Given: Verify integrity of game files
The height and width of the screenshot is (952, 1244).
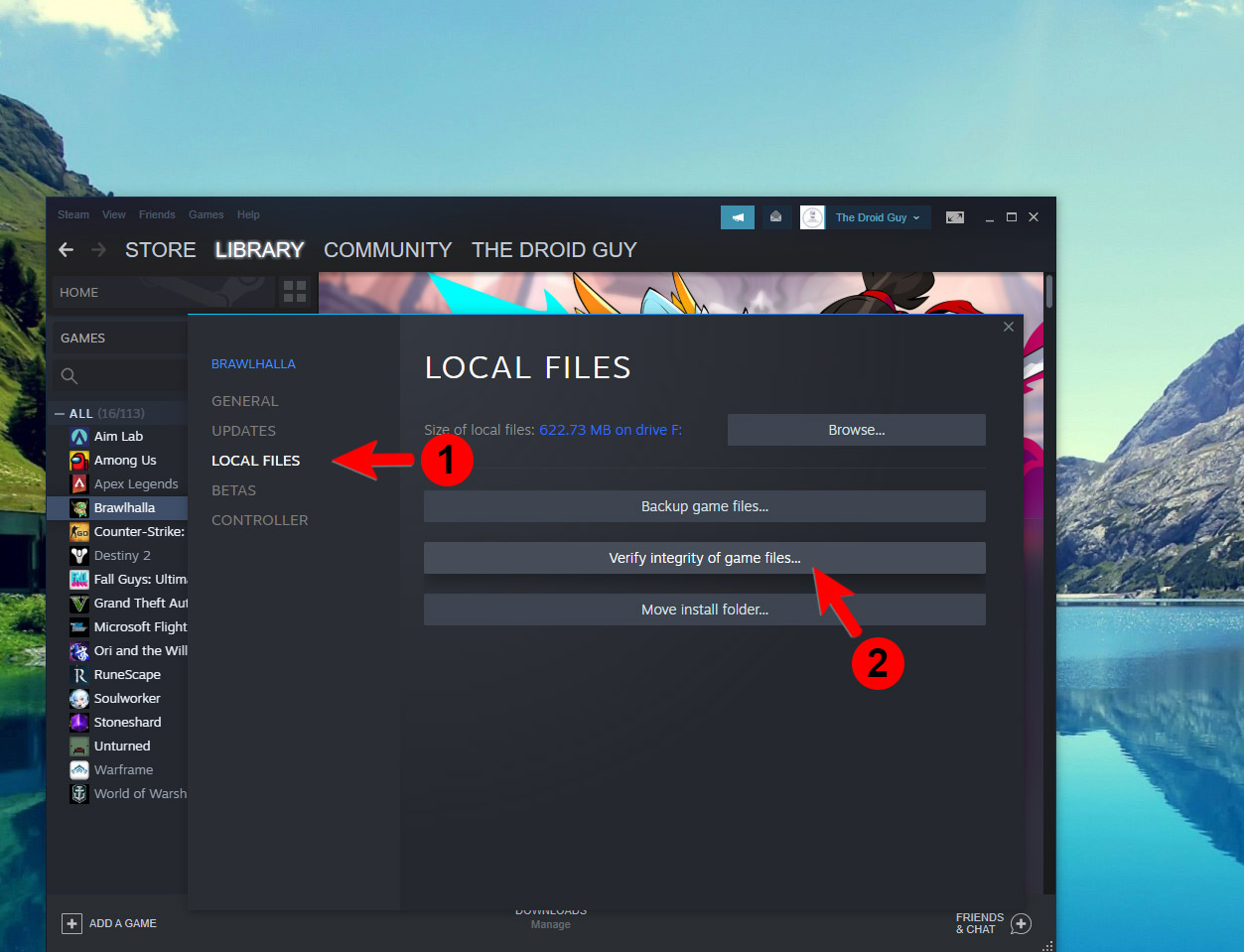Looking at the screenshot, I should [x=705, y=557].
